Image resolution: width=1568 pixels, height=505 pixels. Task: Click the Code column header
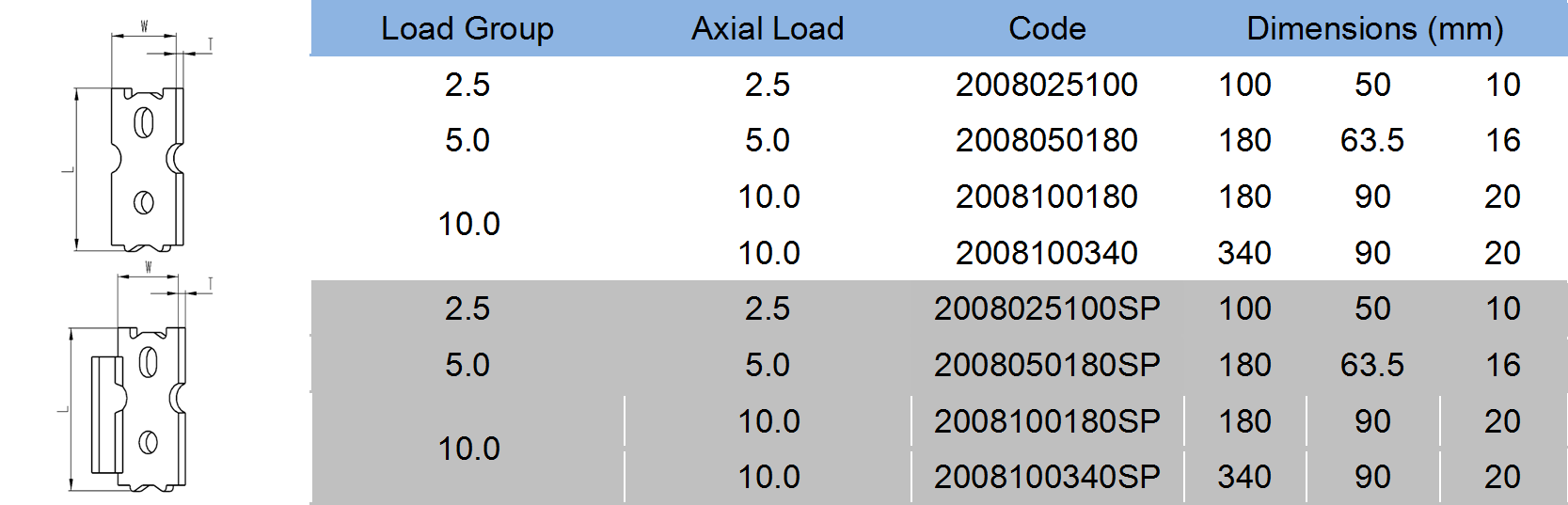(1047, 28)
